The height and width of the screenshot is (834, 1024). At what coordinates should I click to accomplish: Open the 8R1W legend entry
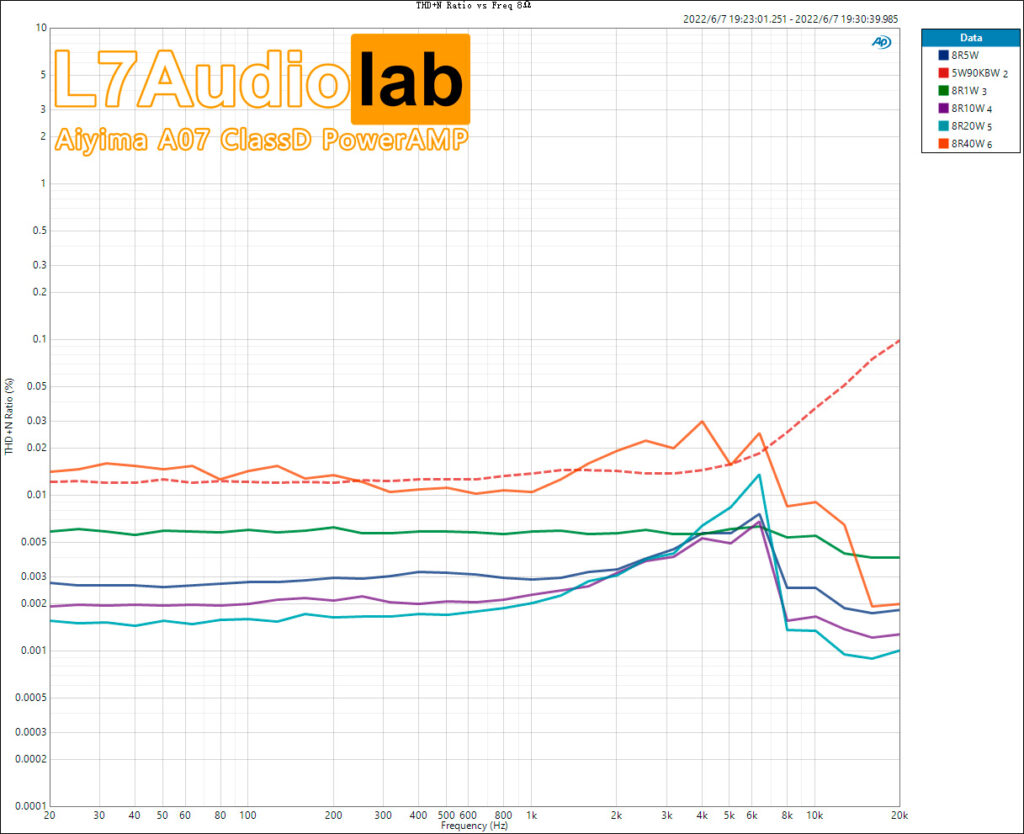point(963,89)
